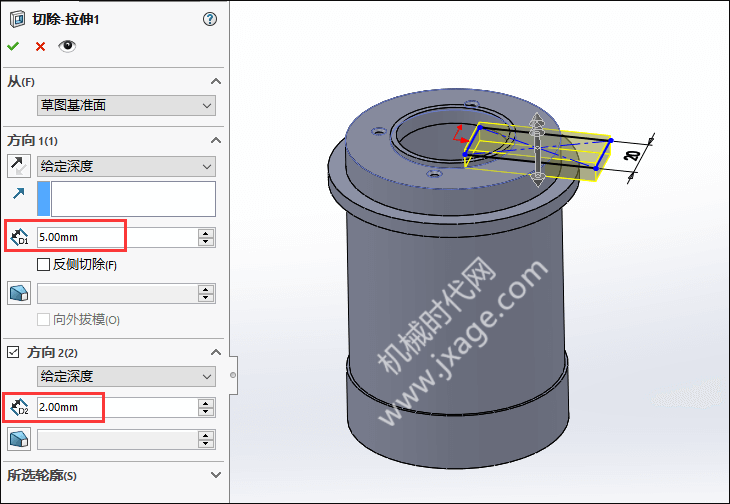Collapse the 方向 1(1) section

coord(216,140)
